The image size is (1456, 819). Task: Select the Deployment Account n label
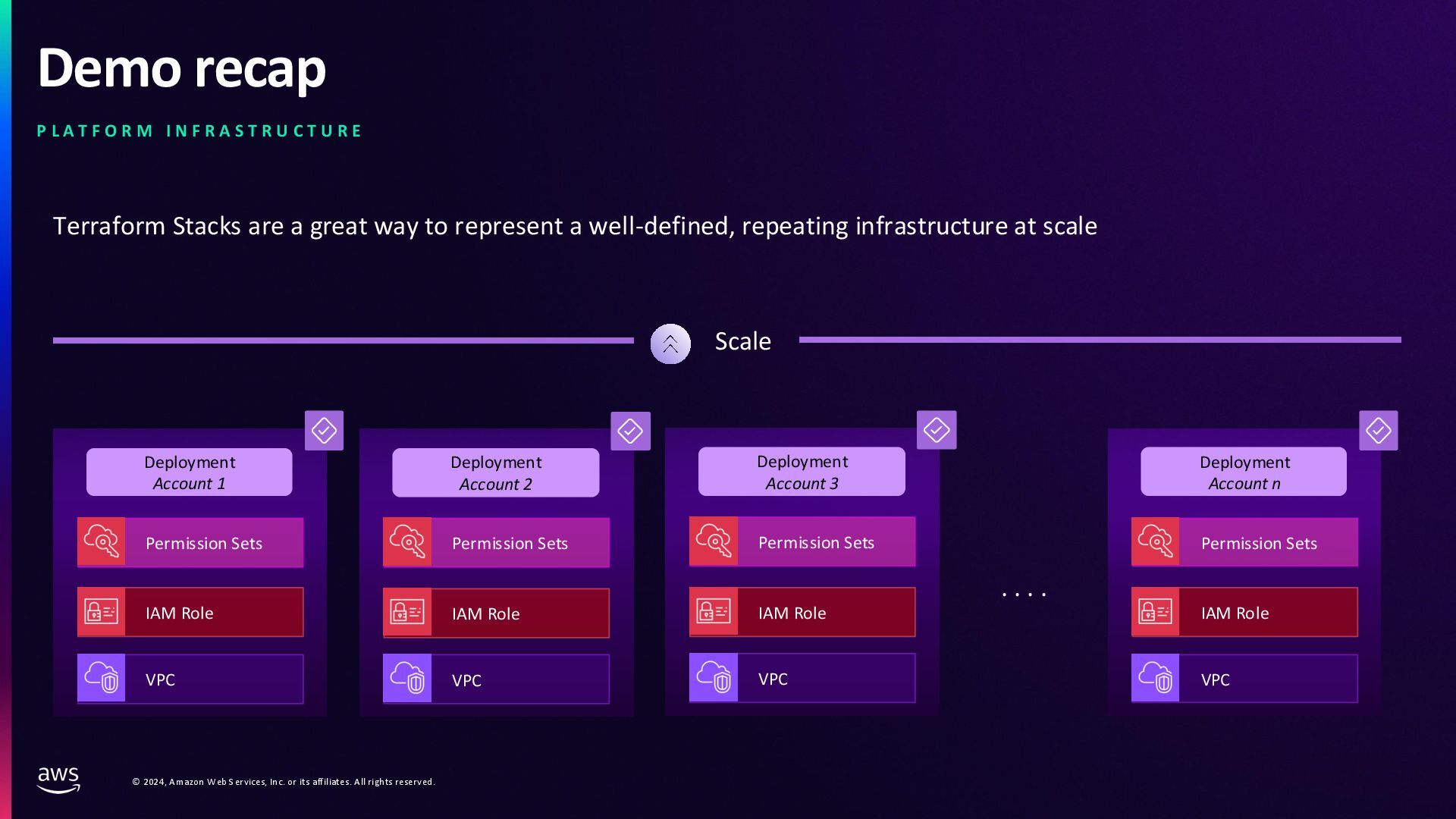pyautogui.click(x=1244, y=472)
